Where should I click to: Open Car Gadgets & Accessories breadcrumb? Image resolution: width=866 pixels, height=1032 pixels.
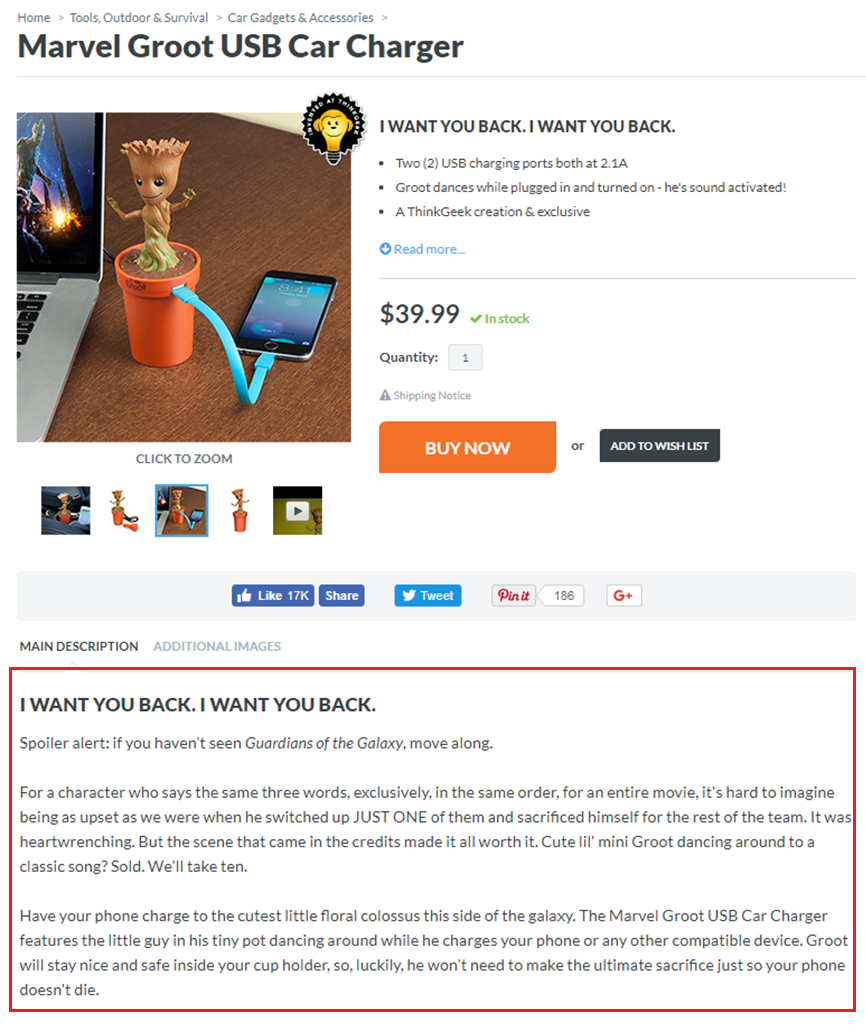[x=300, y=18]
